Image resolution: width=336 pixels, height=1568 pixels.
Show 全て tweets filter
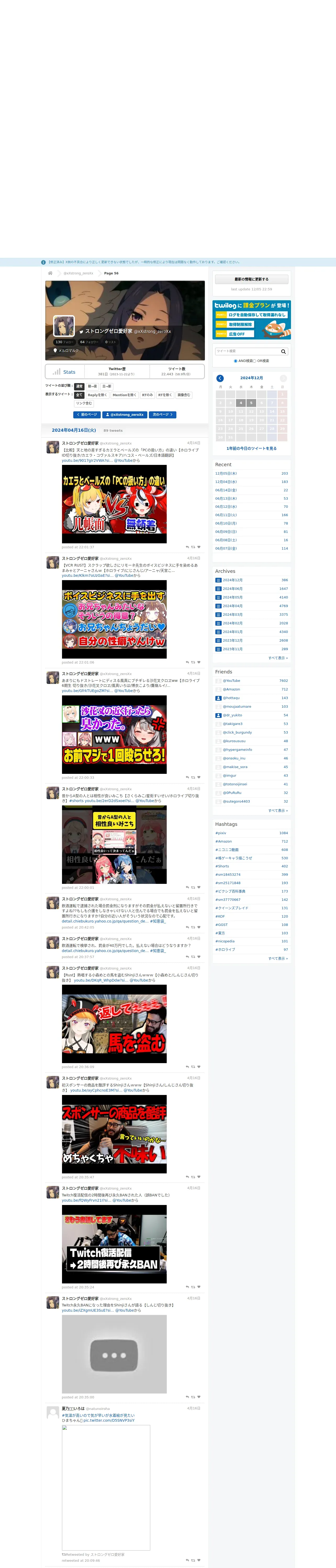point(79,395)
